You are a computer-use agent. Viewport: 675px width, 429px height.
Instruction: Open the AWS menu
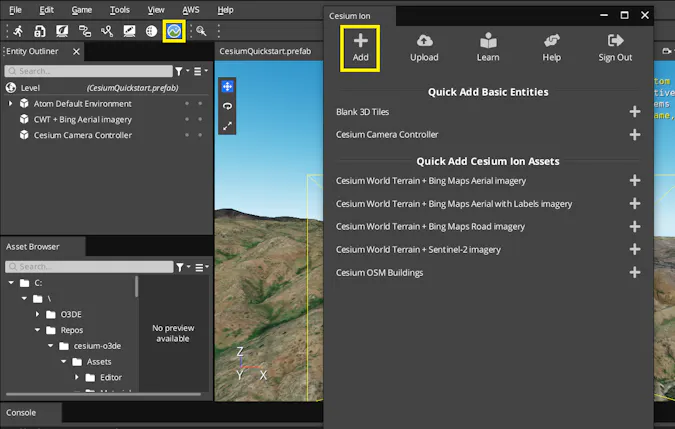[191, 9]
